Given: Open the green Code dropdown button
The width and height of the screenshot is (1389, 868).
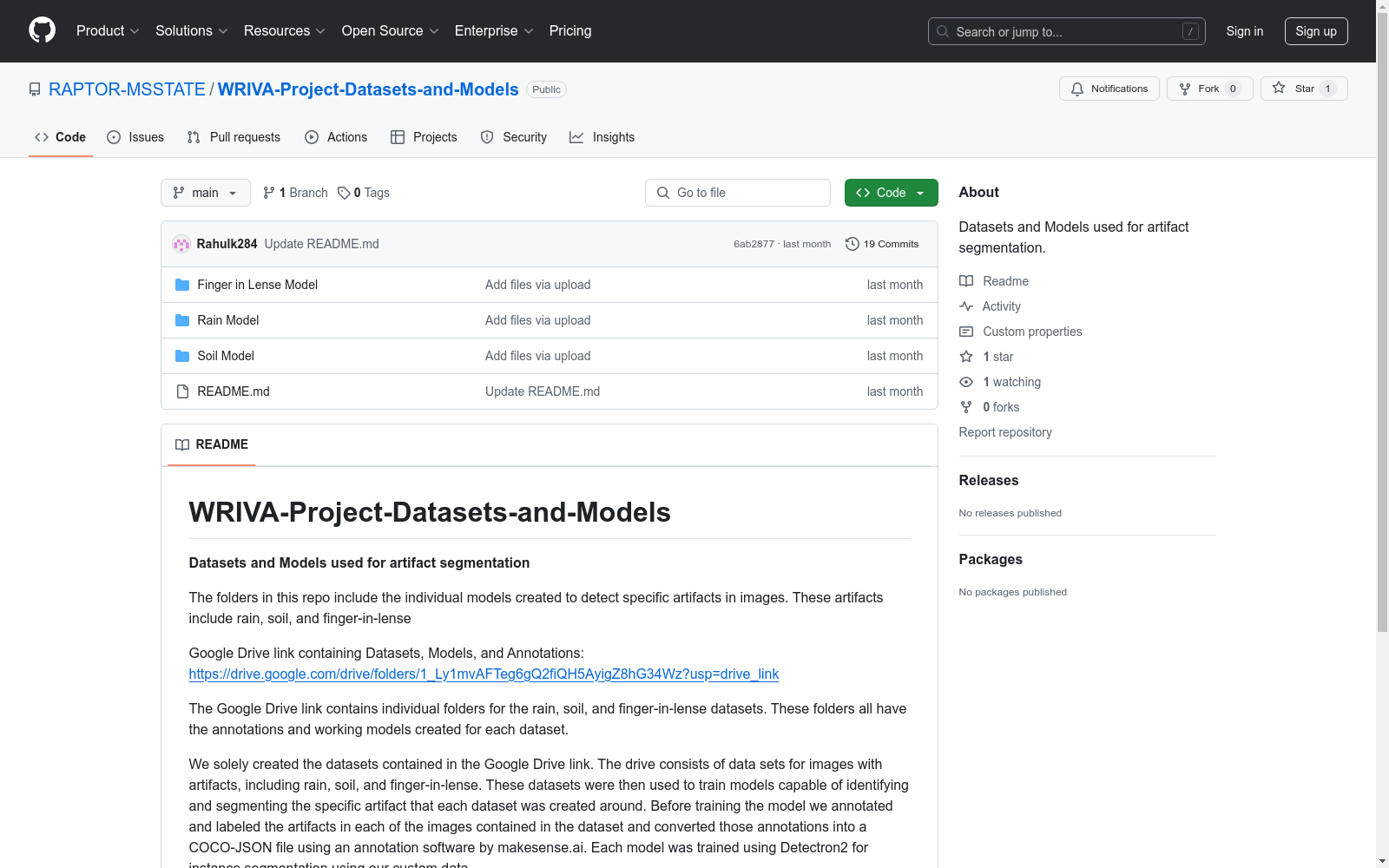Looking at the screenshot, I should [x=892, y=193].
